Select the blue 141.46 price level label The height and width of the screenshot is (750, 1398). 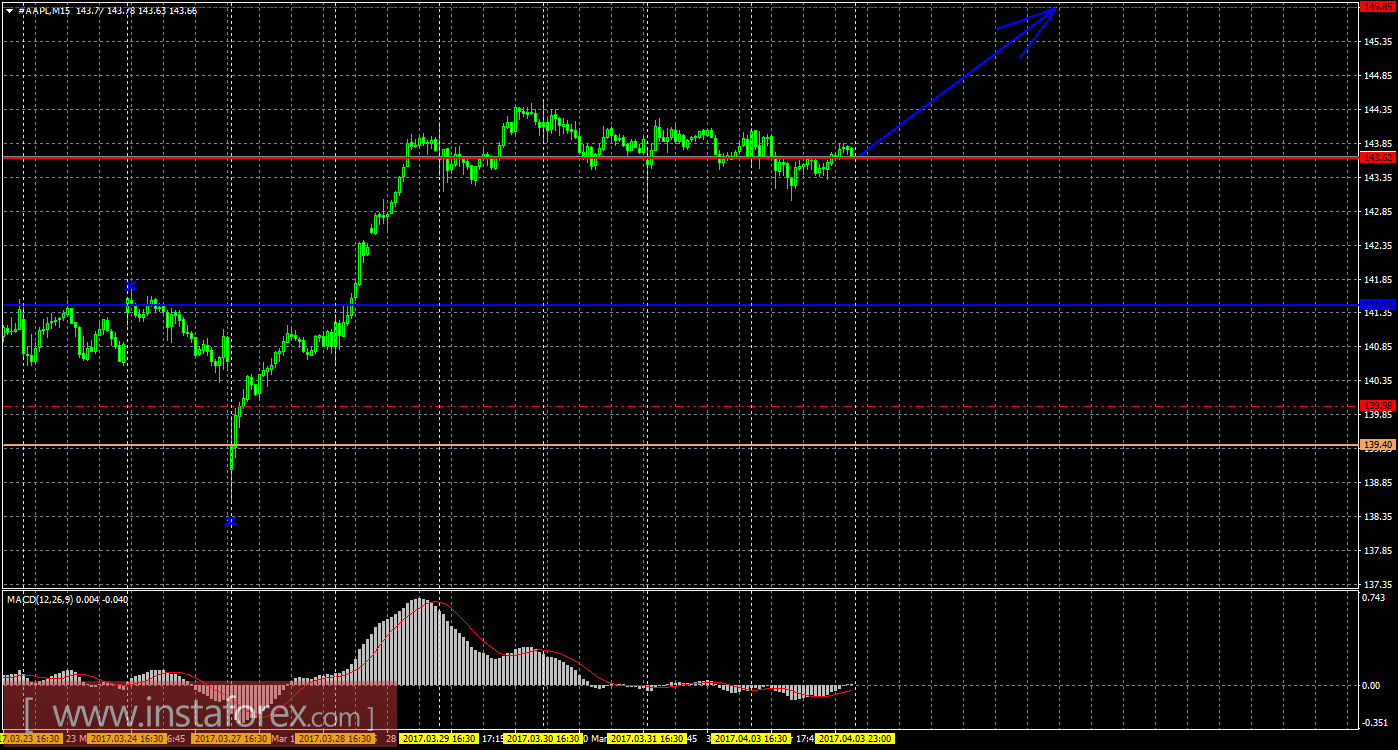coord(1379,304)
